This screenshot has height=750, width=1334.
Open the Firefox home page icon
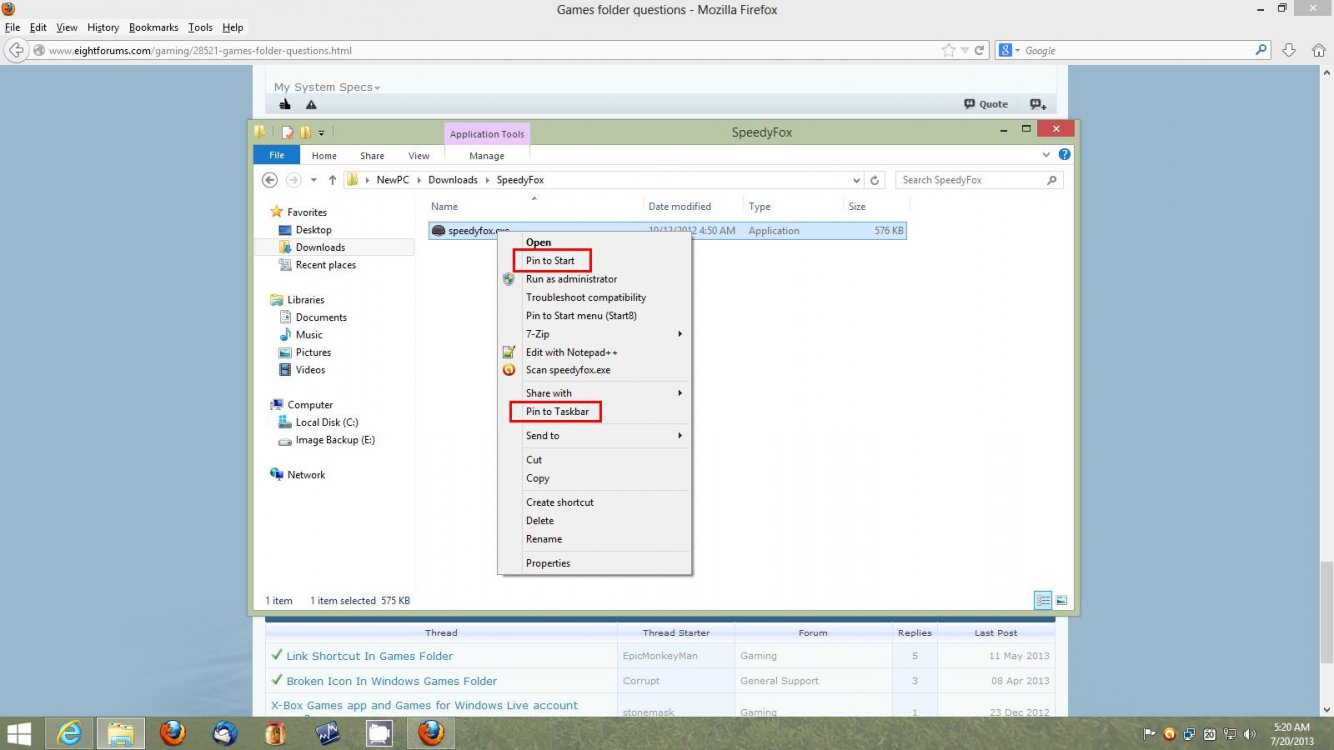click(1318, 50)
